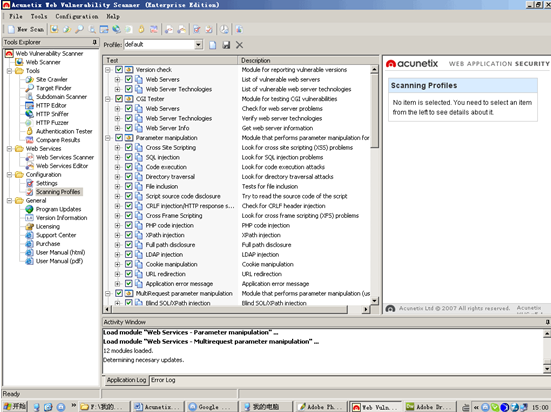Open the Profile dropdown
551x412 pixels.
coord(198,45)
